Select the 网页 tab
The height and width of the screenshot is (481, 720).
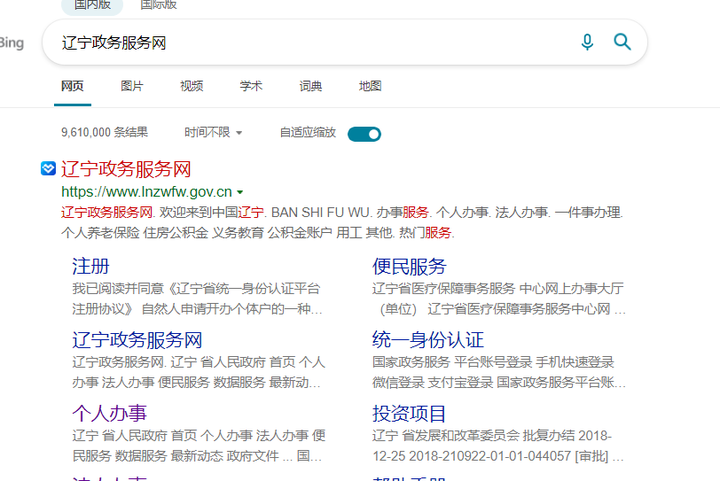[x=73, y=86]
